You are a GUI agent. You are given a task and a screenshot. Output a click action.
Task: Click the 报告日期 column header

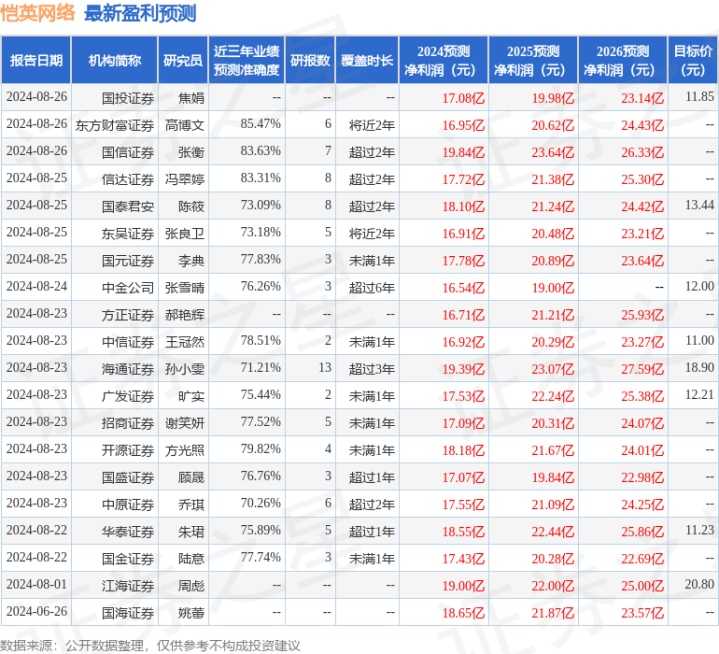[36, 61]
